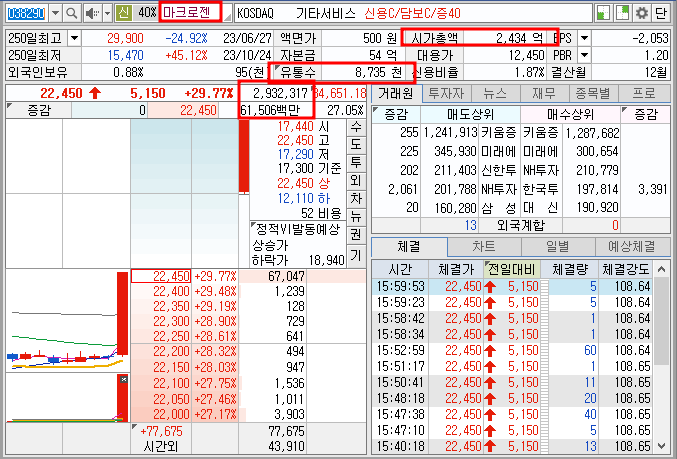Select the 체결 tab
The image size is (677, 459).
pyautogui.click(x=409, y=247)
